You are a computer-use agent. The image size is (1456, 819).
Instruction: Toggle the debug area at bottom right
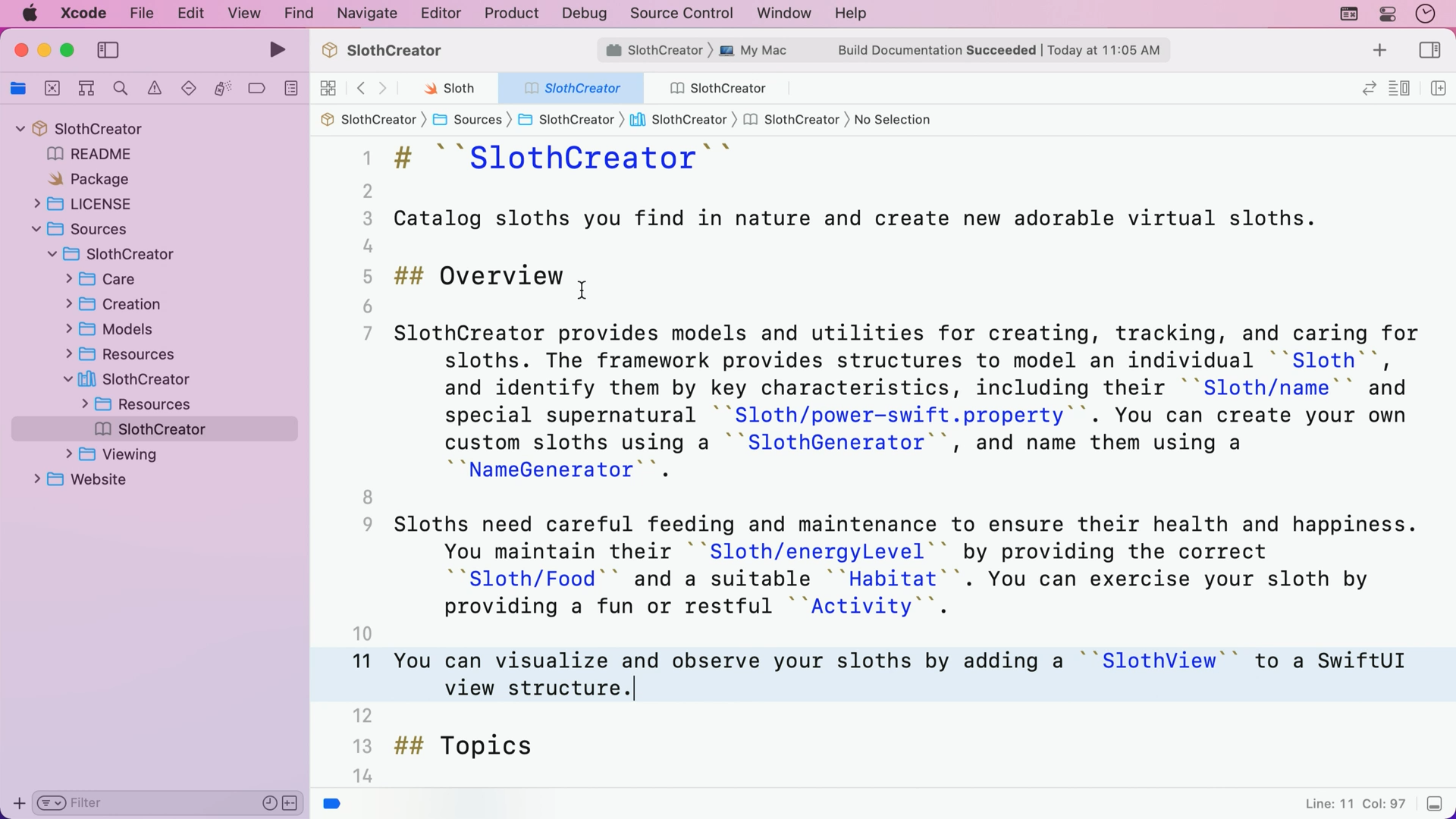(1434, 804)
